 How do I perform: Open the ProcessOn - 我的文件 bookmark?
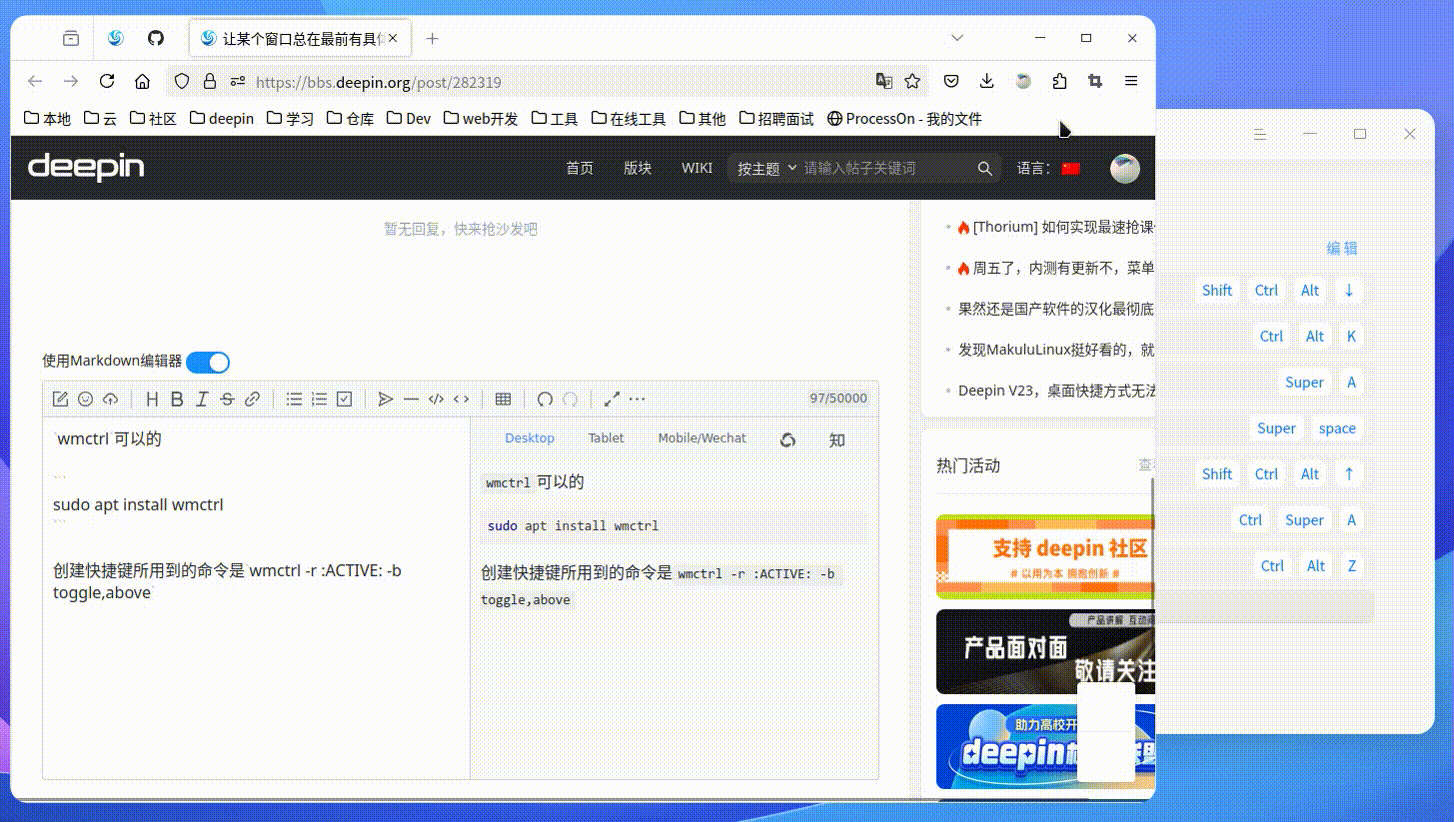point(904,118)
